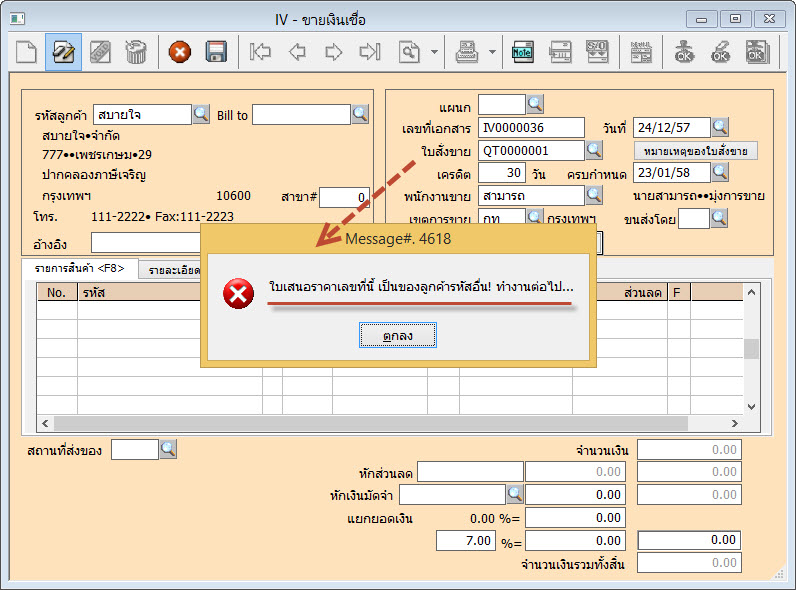Open customer code lookup magnifier

201,114
